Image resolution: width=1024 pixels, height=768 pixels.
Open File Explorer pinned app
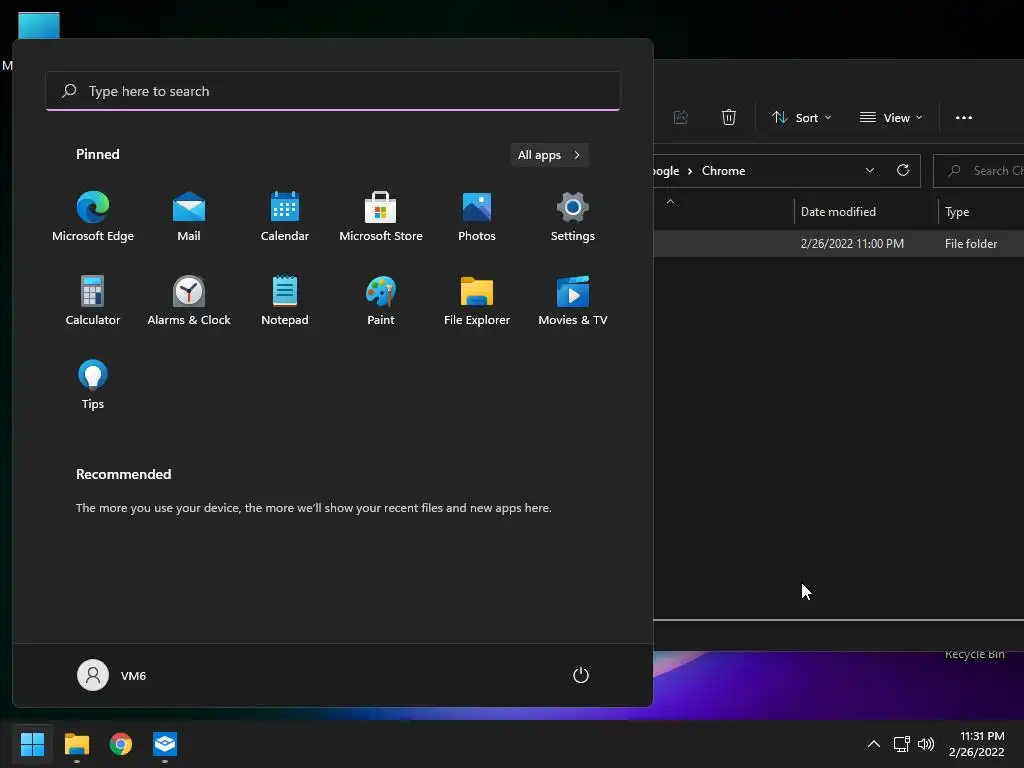pos(477,300)
